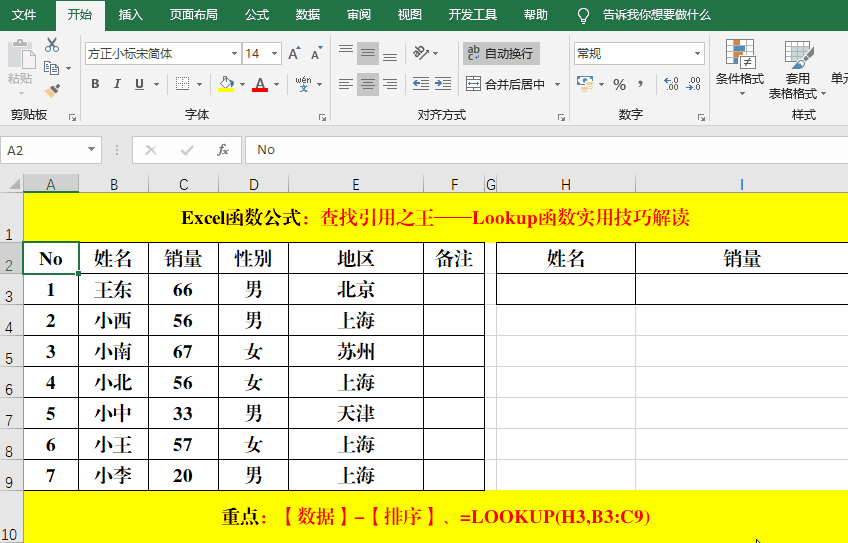
Task: Select the Format Painter brush
Action: pos(52,91)
